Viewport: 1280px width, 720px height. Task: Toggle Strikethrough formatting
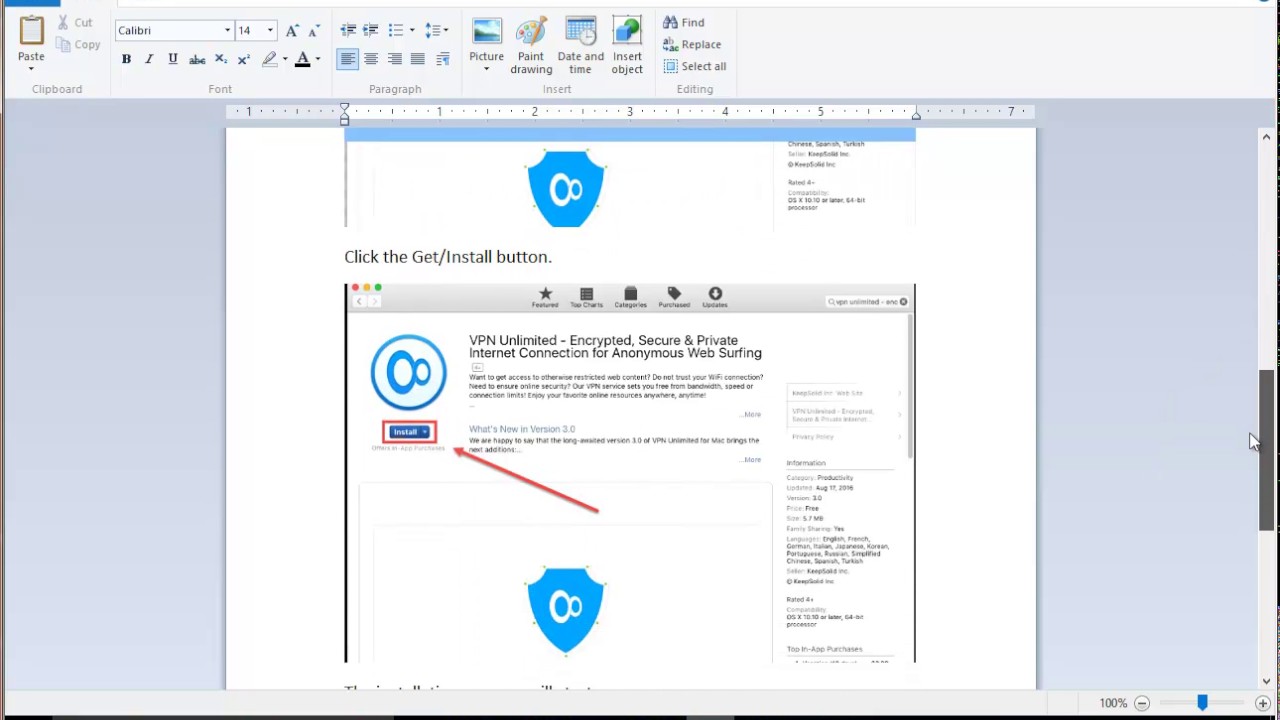click(x=197, y=60)
